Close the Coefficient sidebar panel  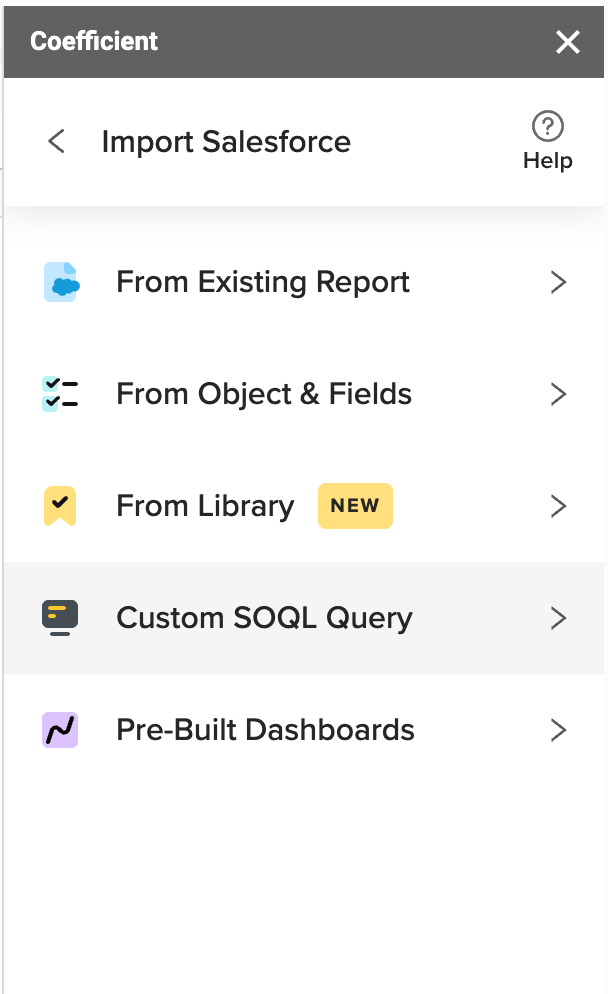click(x=567, y=42)
